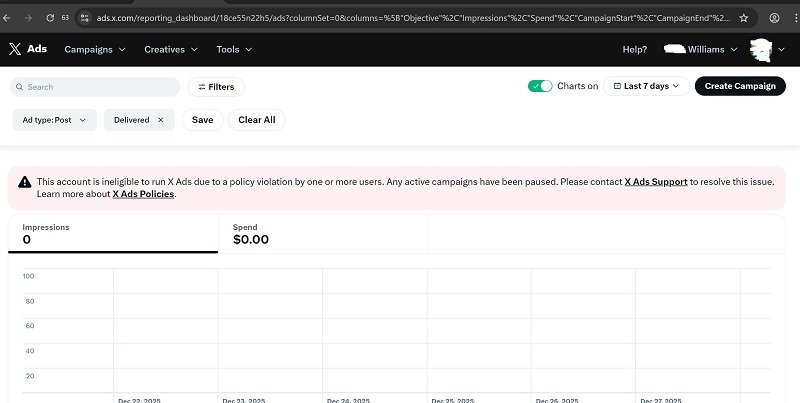Open the Ad type: Post dropdown
This screenshot has height=403, width=800.
[x=54, y=120]
